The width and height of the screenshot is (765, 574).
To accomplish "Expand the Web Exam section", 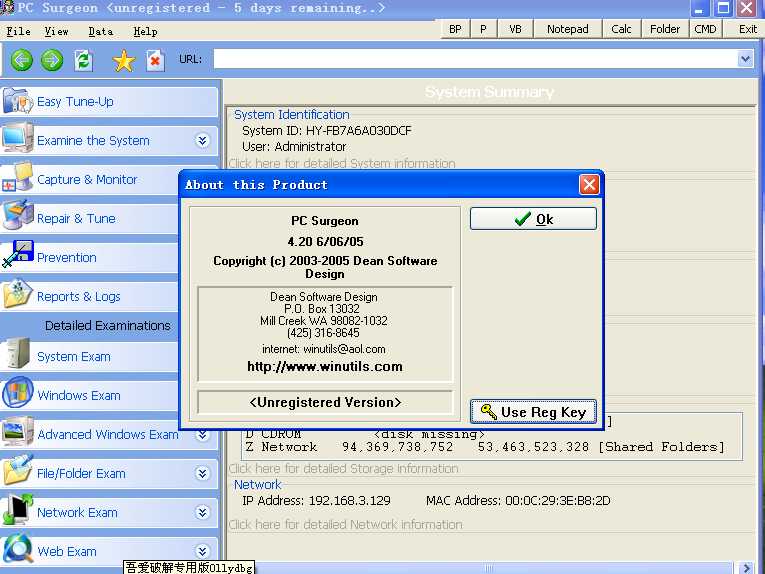I will pos(202,551).
